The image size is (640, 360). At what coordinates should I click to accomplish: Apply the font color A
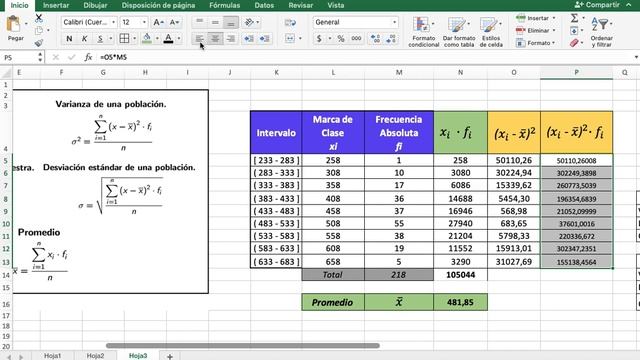[168, 39]
